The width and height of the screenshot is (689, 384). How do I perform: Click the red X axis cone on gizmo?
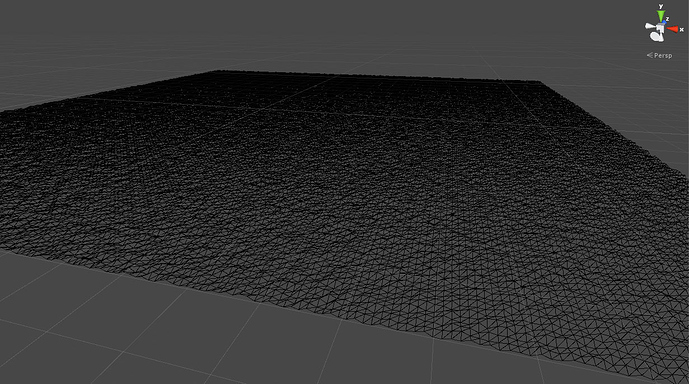pos(673,29)
